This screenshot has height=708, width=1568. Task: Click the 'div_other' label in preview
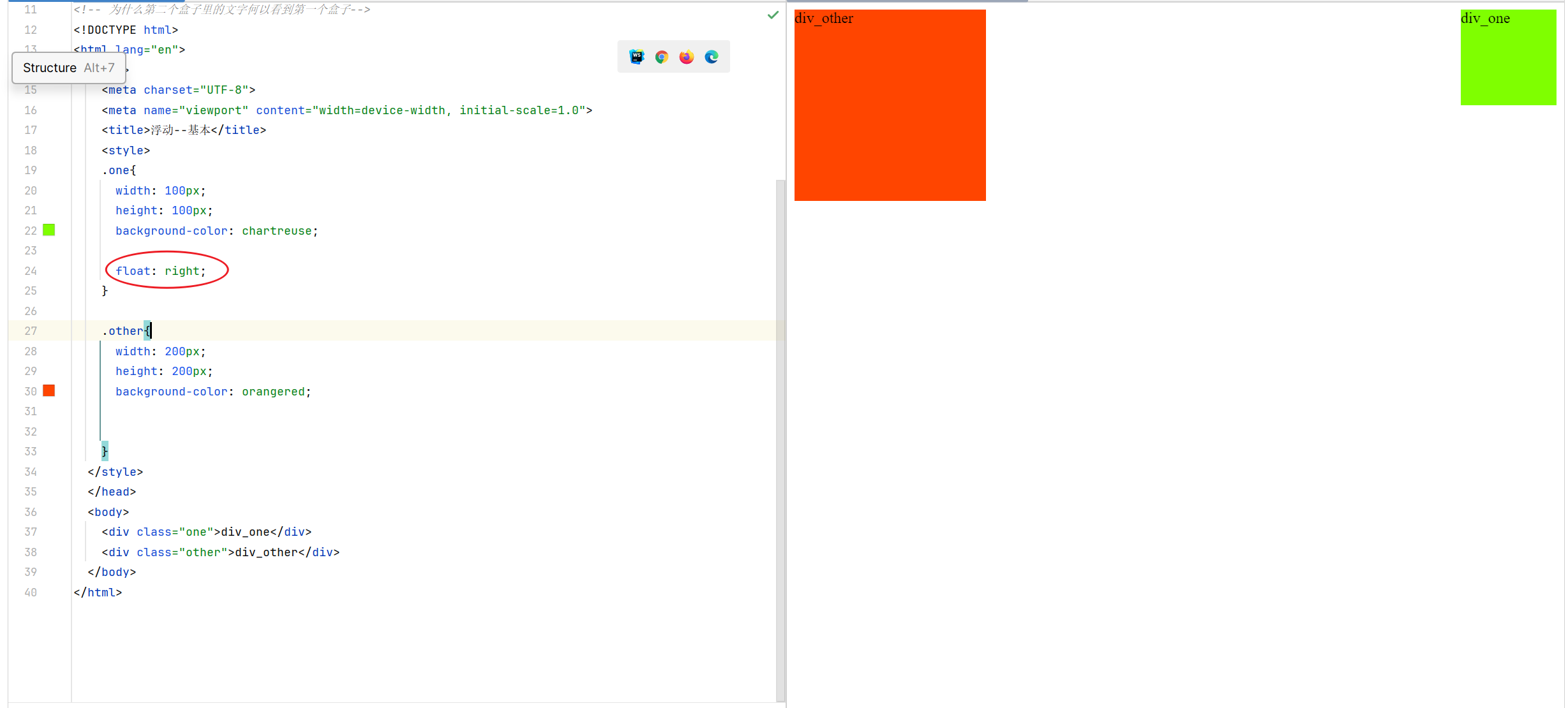[x=823, y=18]
